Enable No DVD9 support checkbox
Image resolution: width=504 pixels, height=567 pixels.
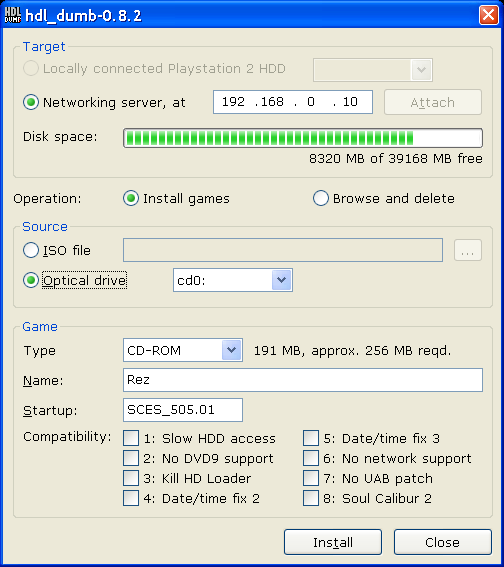[131, 458]
